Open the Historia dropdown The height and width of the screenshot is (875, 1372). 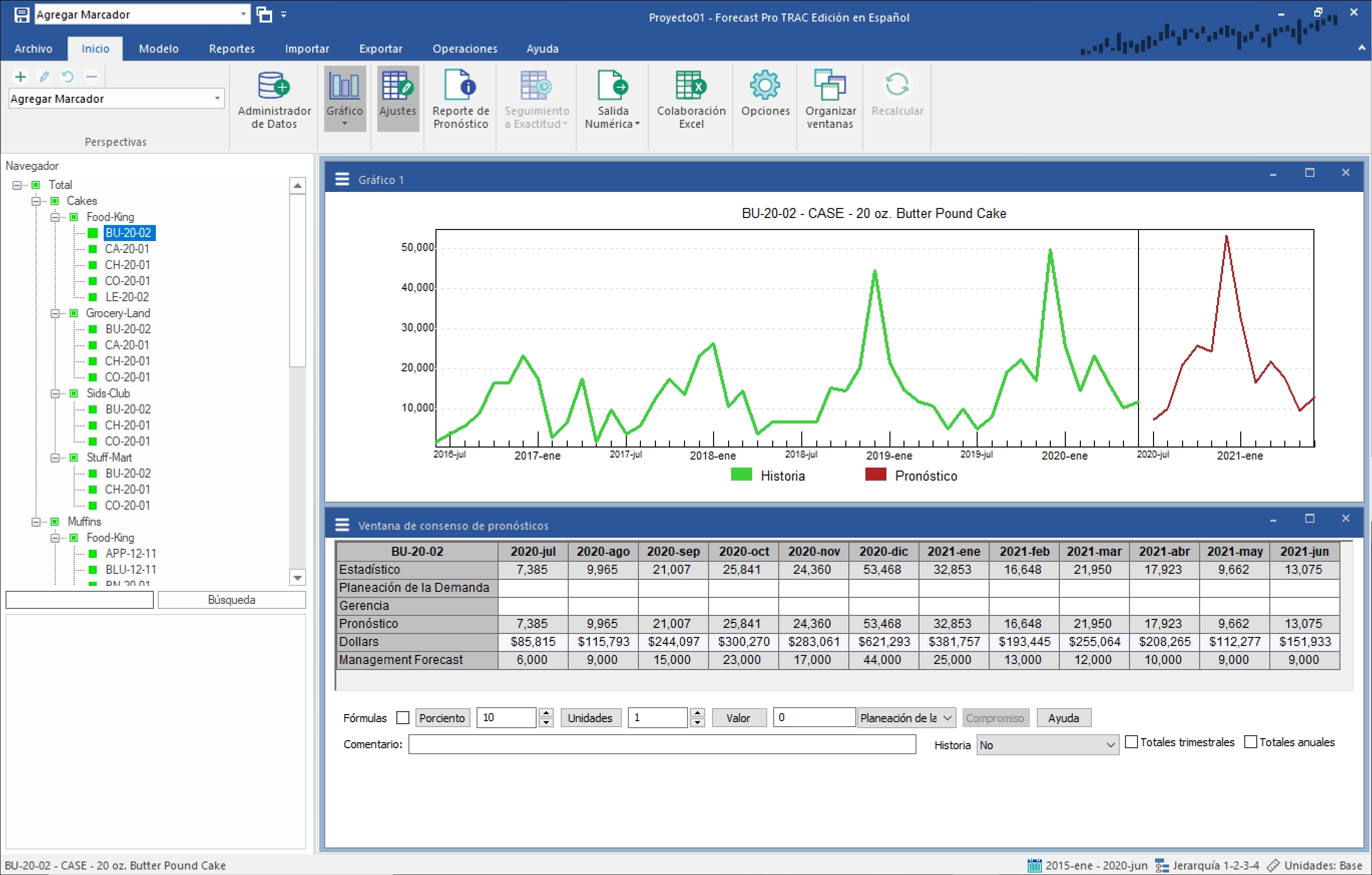(1047, 745)
